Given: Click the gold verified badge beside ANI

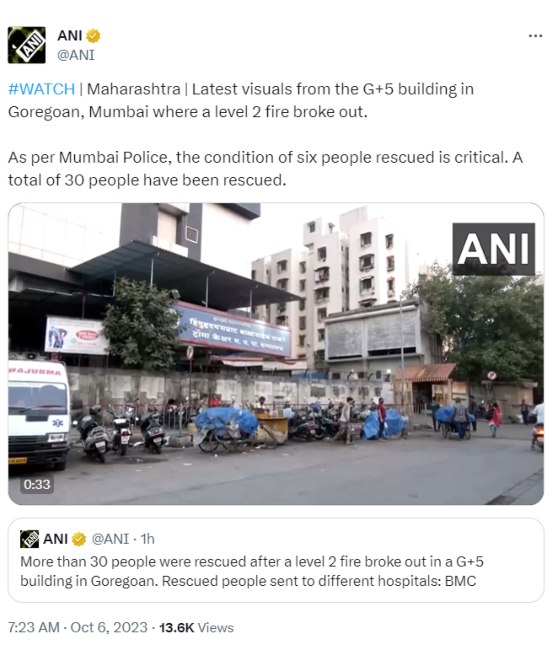Looking at the screenshot, I should pos(93,36).
